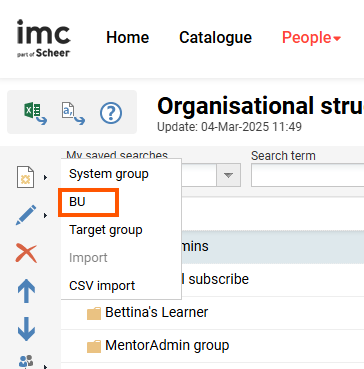The width and height of the screenshot is (364, 369).
Task: Click the people group icon in sidebar
Action: coord(26,362)
